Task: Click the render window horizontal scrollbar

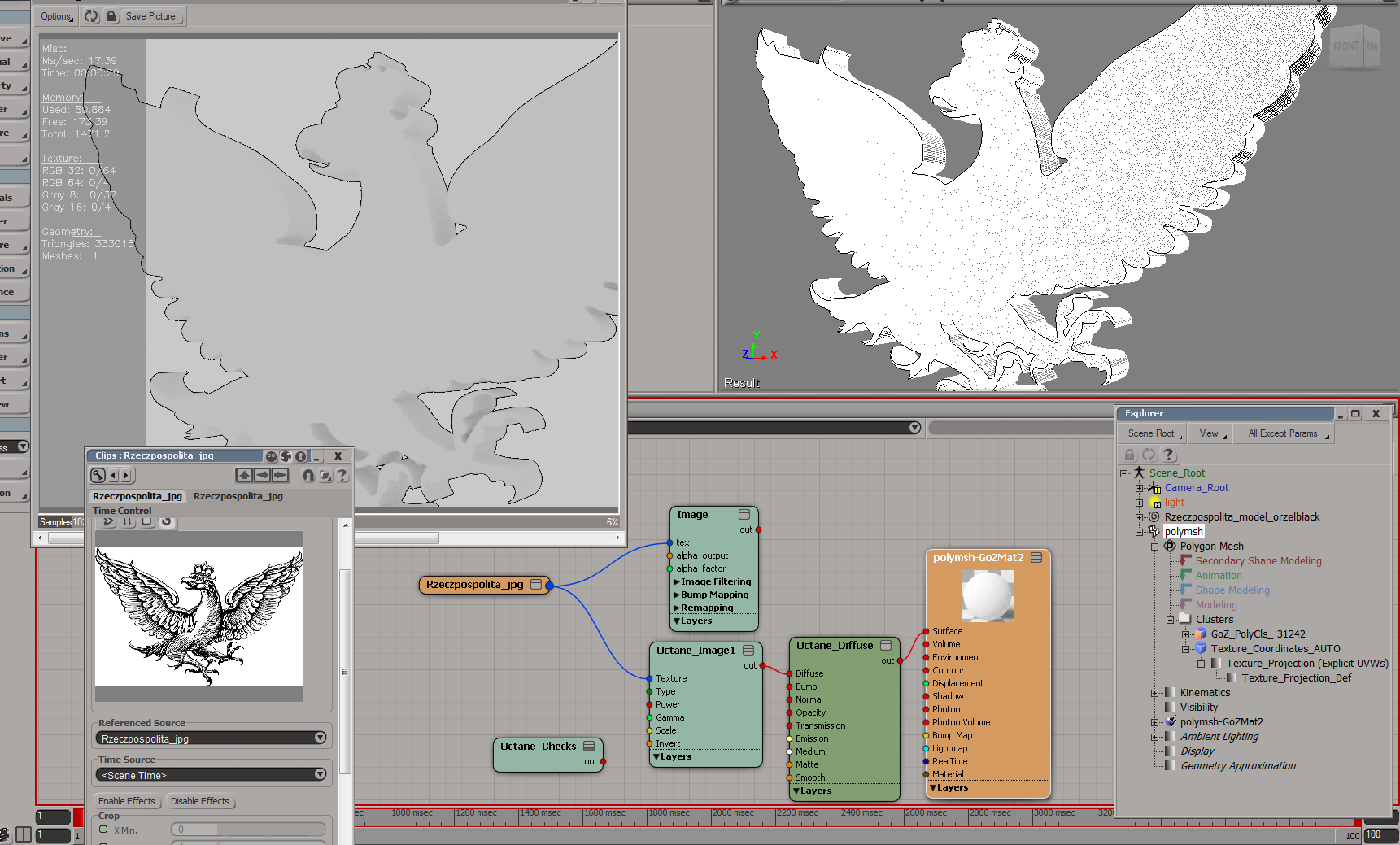Action: [x=329, y=538]
